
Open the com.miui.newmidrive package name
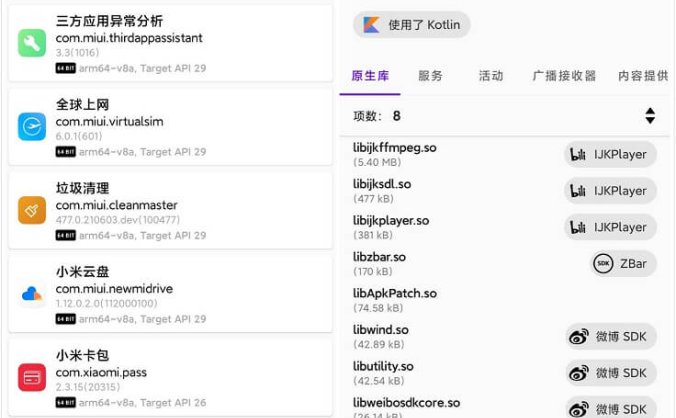point(114,289)
